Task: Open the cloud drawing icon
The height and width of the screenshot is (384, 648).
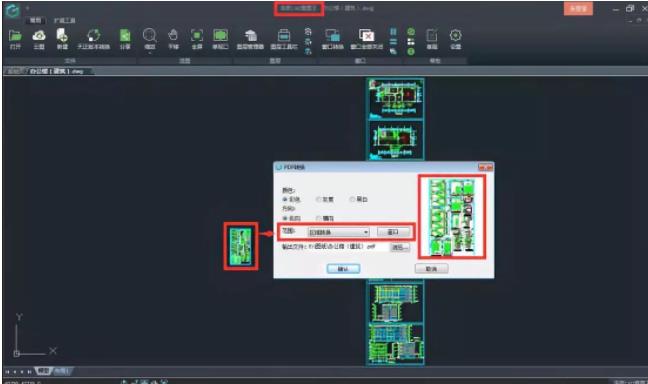Action: (39, 36)
